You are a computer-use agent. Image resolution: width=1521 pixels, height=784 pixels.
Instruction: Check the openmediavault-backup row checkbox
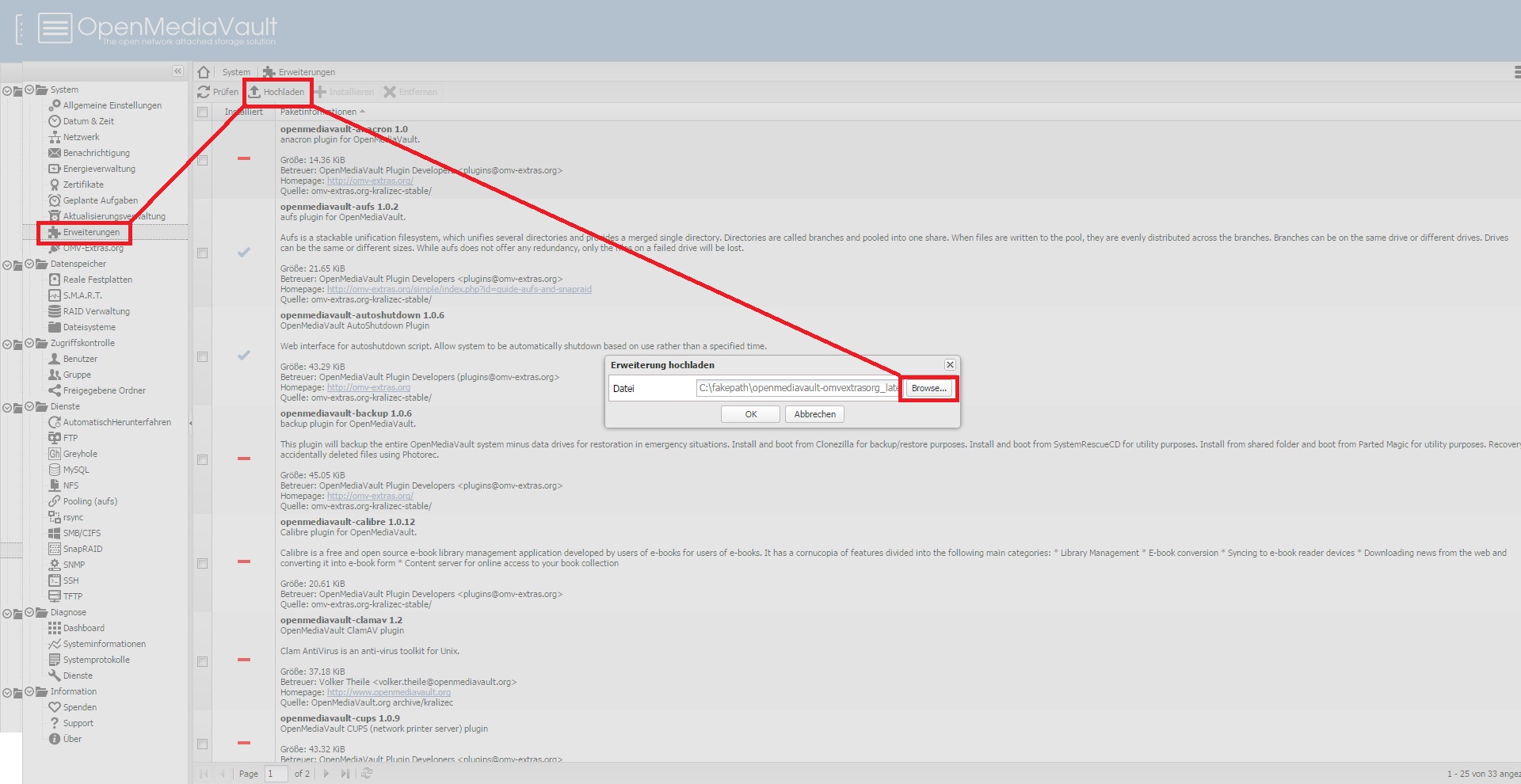(x=203, y=460)
